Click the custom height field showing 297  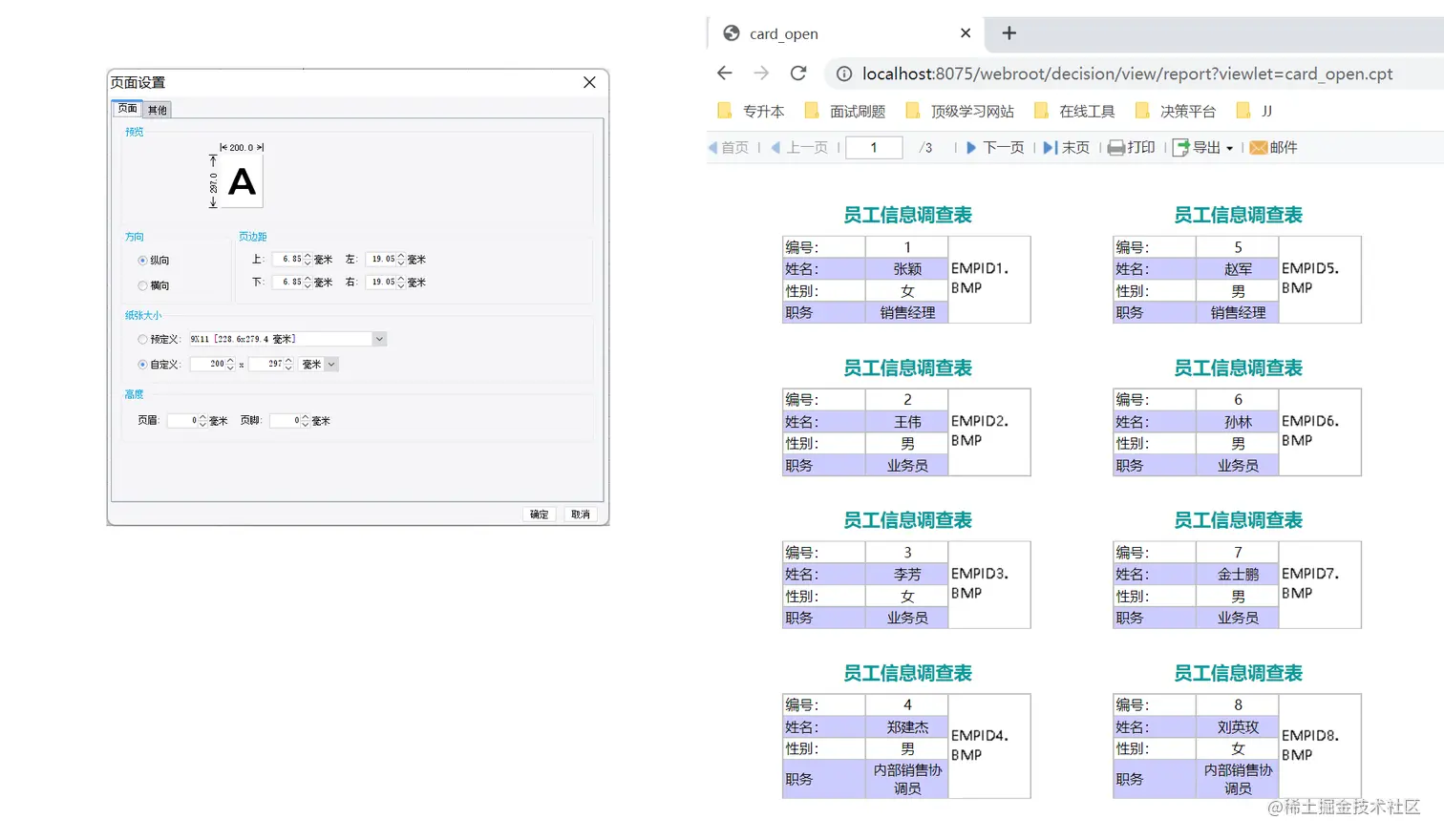266,364
